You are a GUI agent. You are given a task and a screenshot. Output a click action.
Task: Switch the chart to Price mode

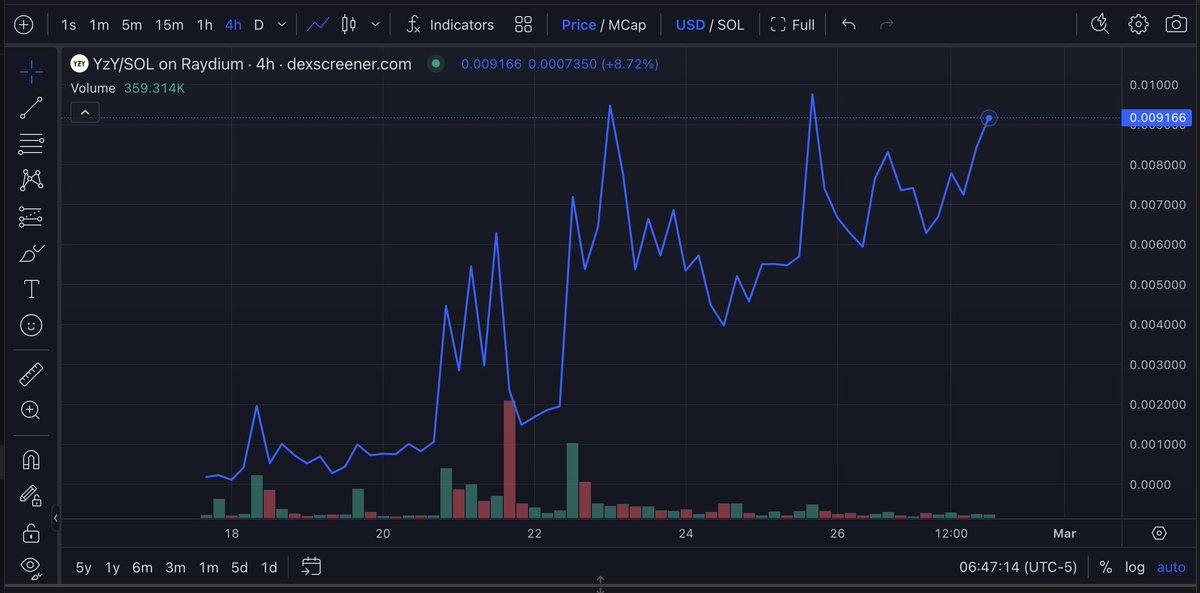(578, 24)
